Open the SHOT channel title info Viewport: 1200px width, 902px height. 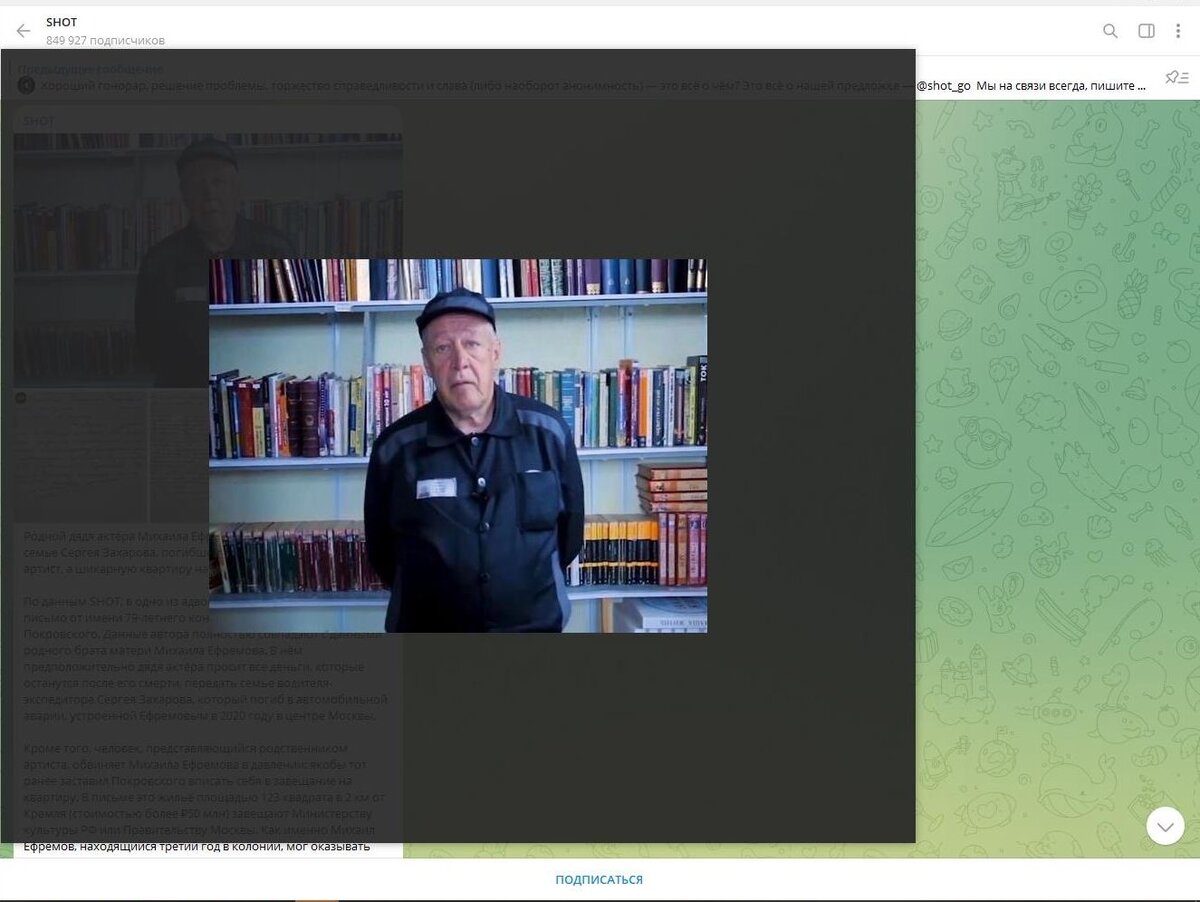click(61, 22)
